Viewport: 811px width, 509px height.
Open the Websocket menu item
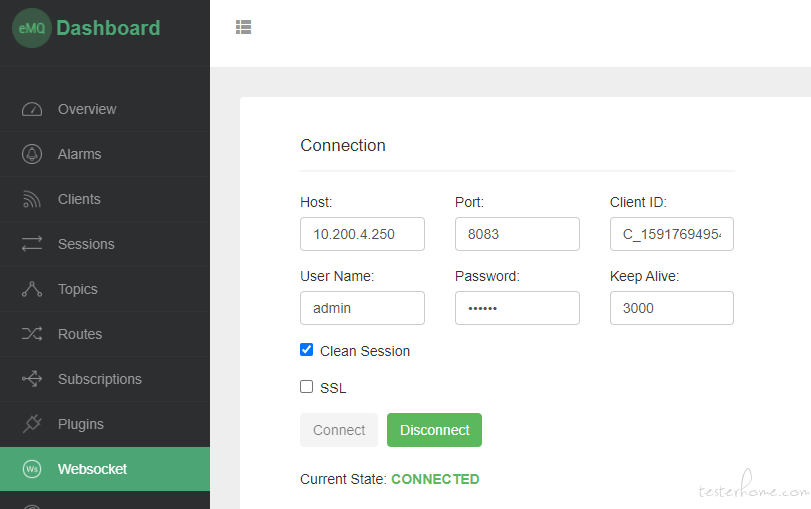pos(92,469)
